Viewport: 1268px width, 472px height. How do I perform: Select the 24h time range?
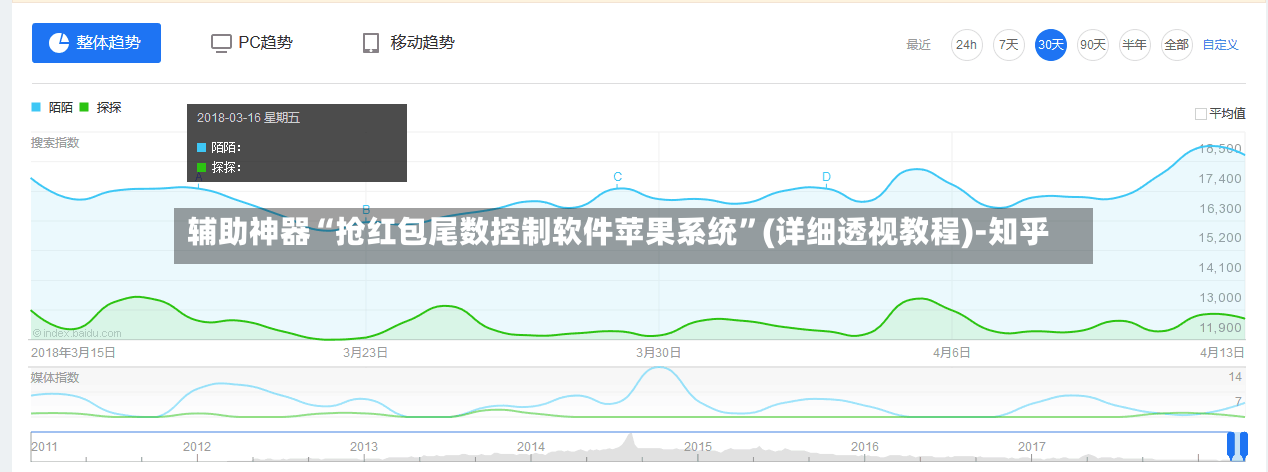click(966, 45)
